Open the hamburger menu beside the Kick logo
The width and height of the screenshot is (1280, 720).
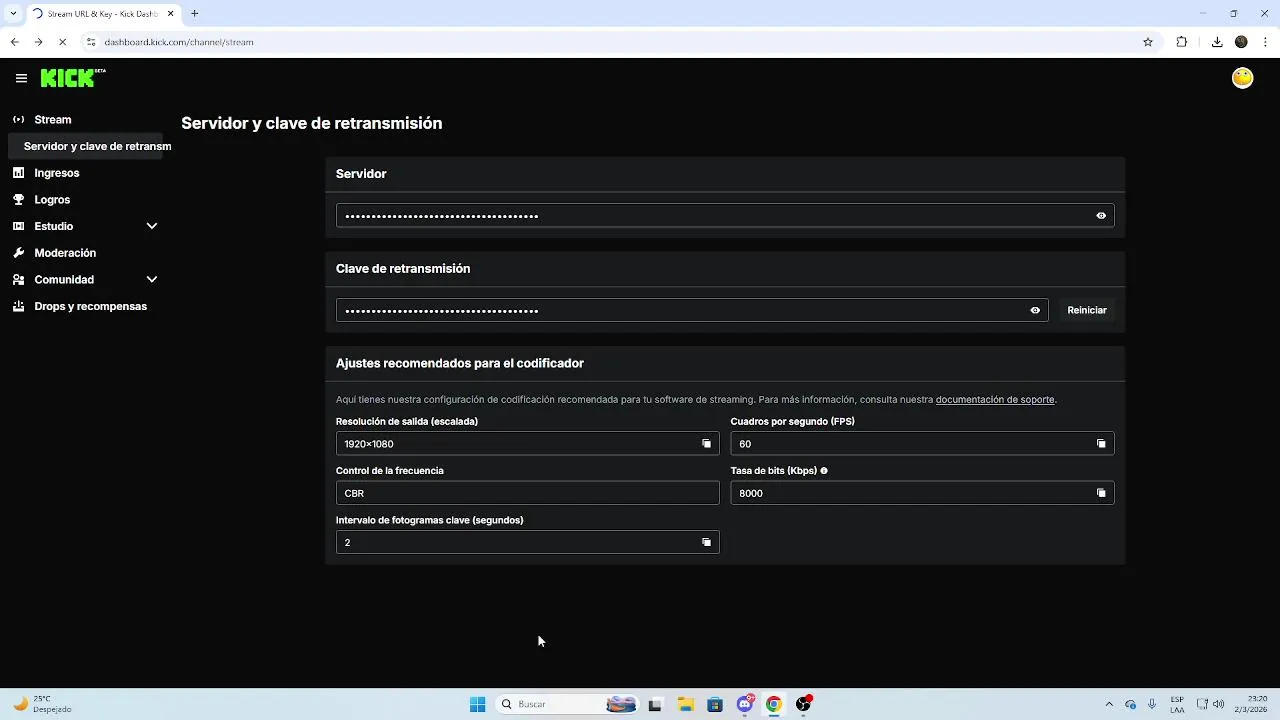pyautogui.click(x=21, y=78)
